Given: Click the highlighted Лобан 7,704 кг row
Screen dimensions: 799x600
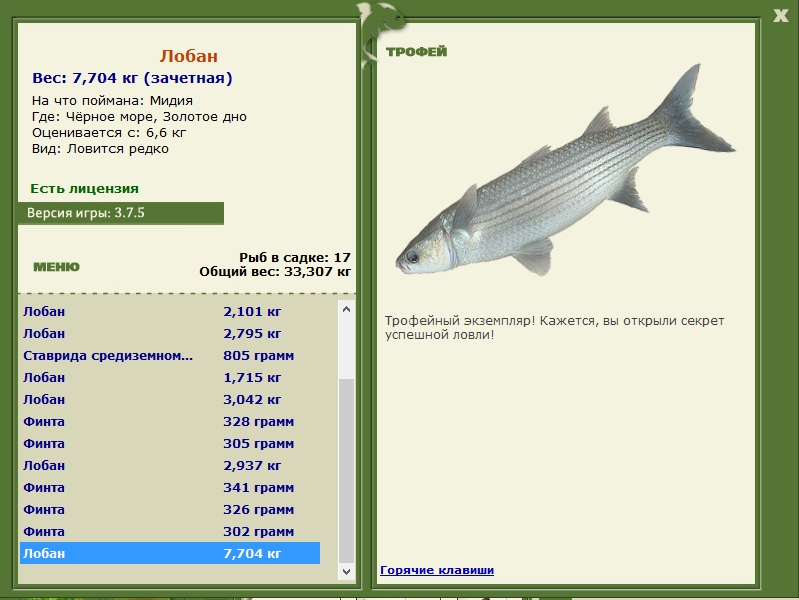Looking at the screenshot, I should point(170,553).
